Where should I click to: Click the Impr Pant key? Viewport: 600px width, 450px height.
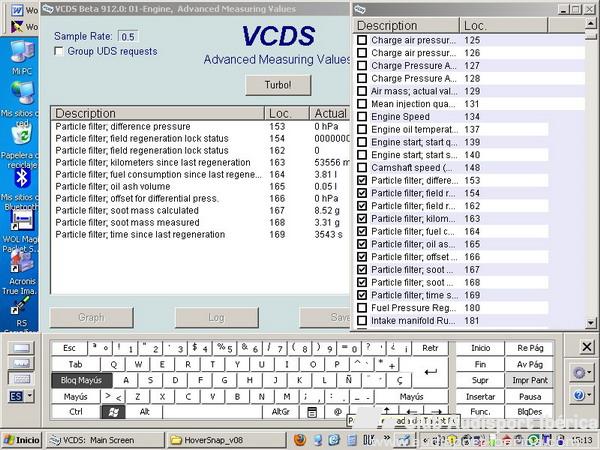[530, 380]
